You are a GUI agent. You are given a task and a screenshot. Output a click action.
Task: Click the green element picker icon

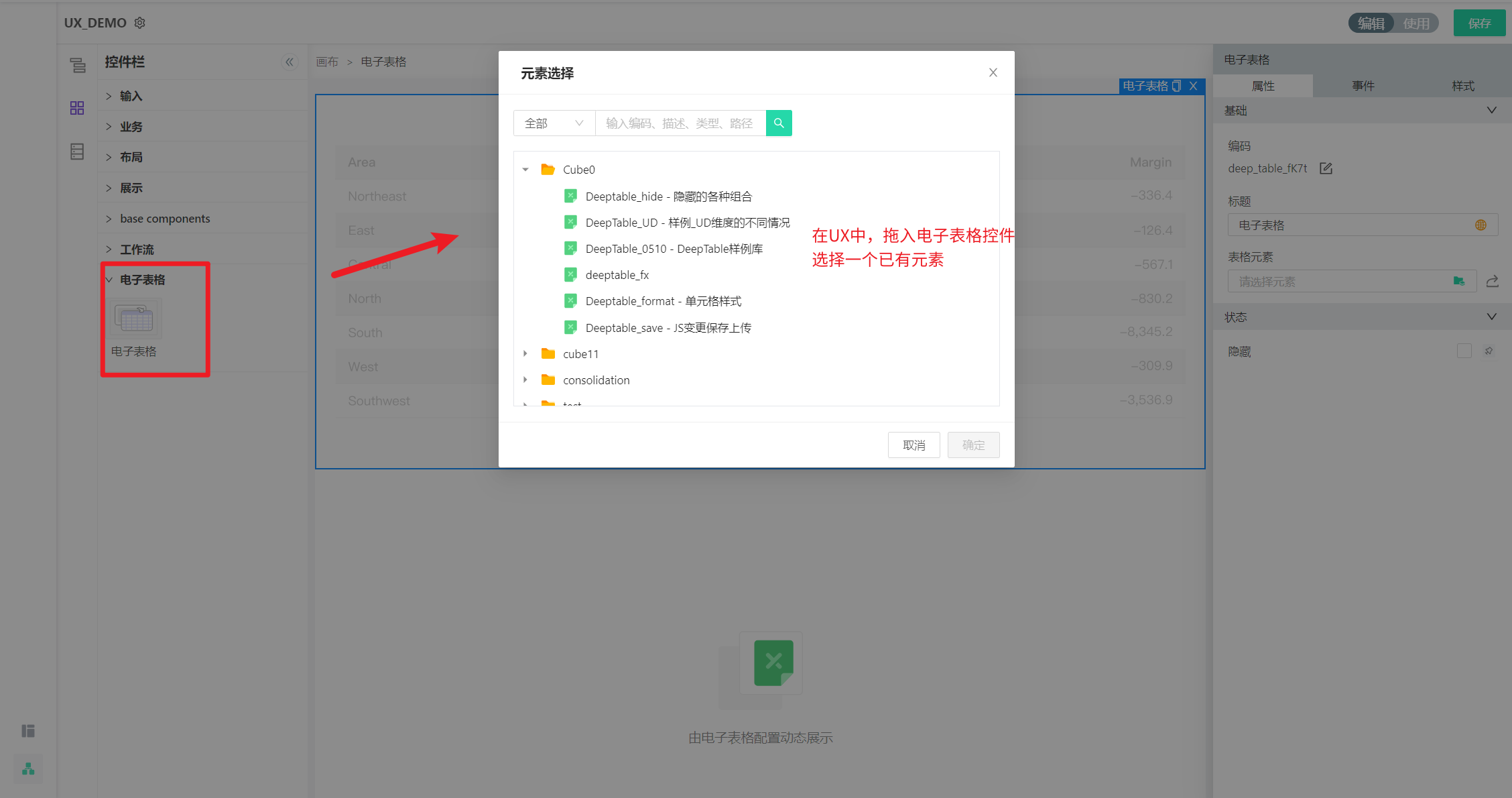click(1459, 281)
